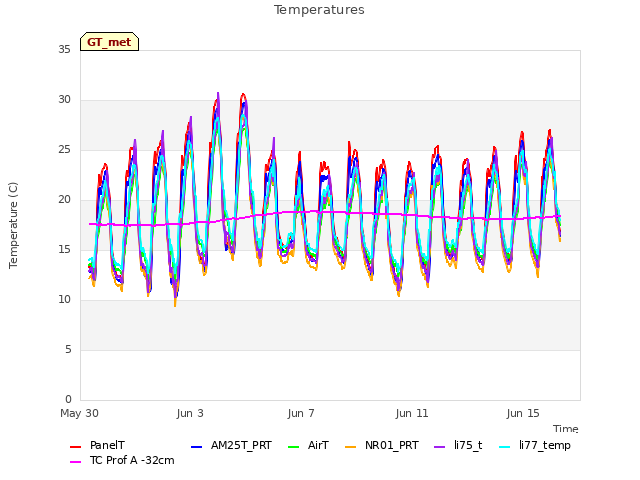Screen dimensions: 640x480
Task: Click the 20 y-axis tick label
Action: [x=64, y=200]
